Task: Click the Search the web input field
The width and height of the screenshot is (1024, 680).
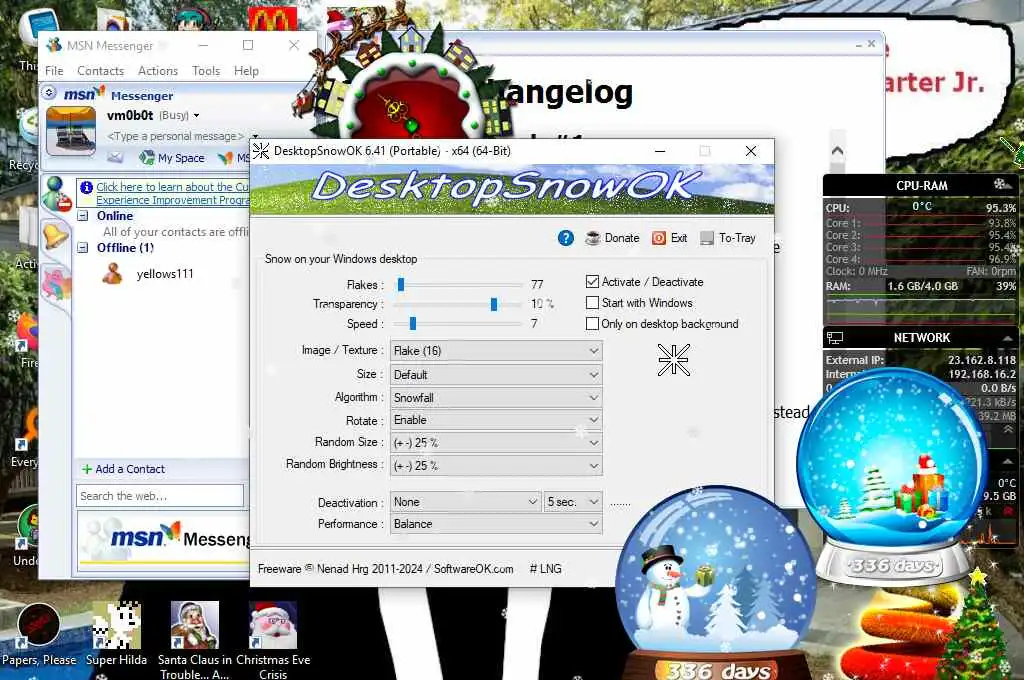Action: (x=160, y=496)
